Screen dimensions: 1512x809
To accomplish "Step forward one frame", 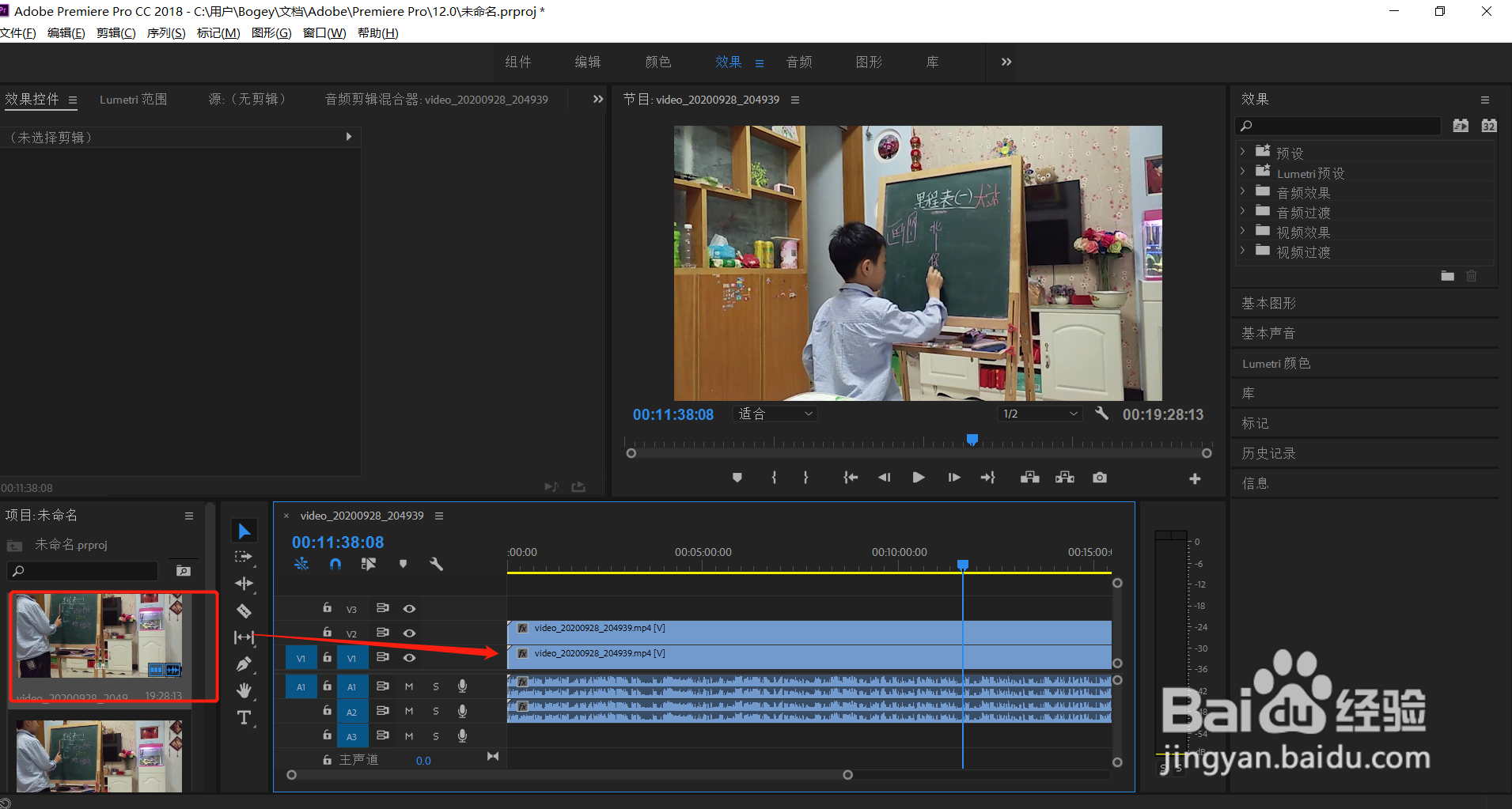I will click(954, 478).
